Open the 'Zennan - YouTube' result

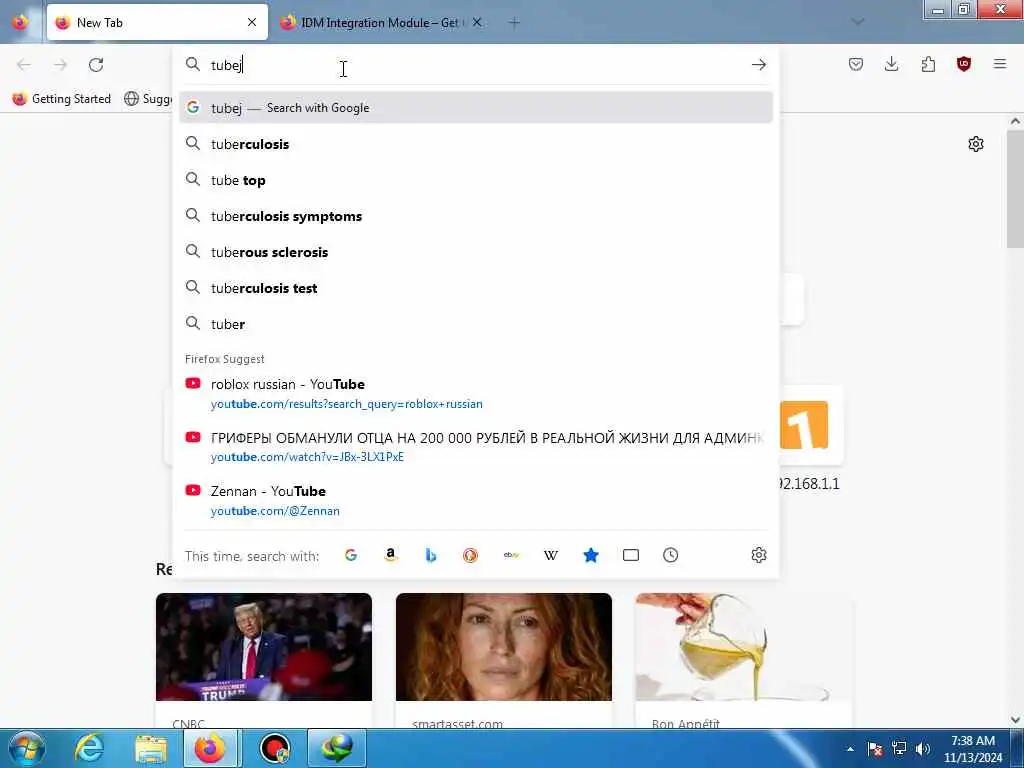click(475, 500)
